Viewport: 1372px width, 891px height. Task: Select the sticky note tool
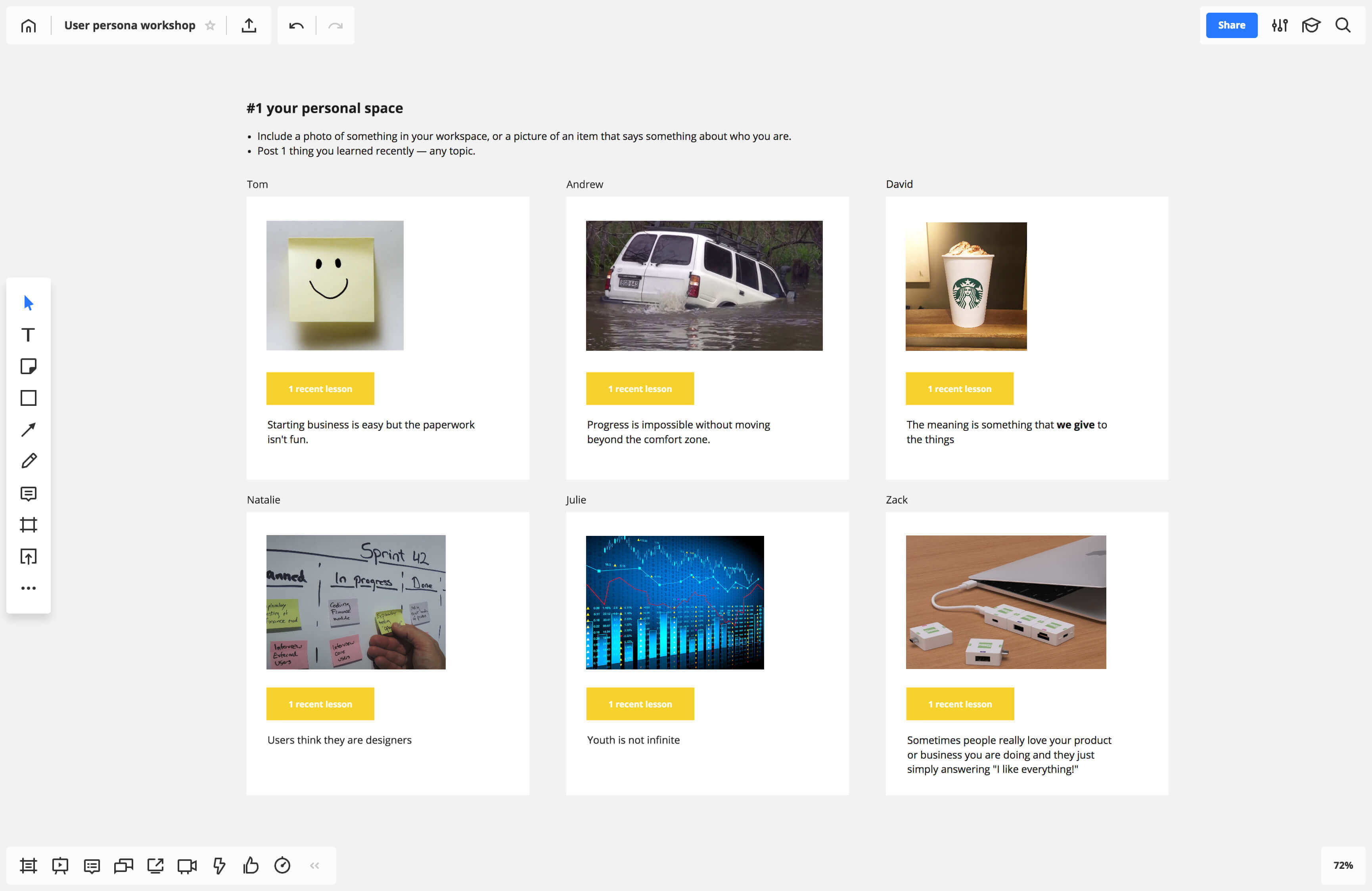[28, 366]
